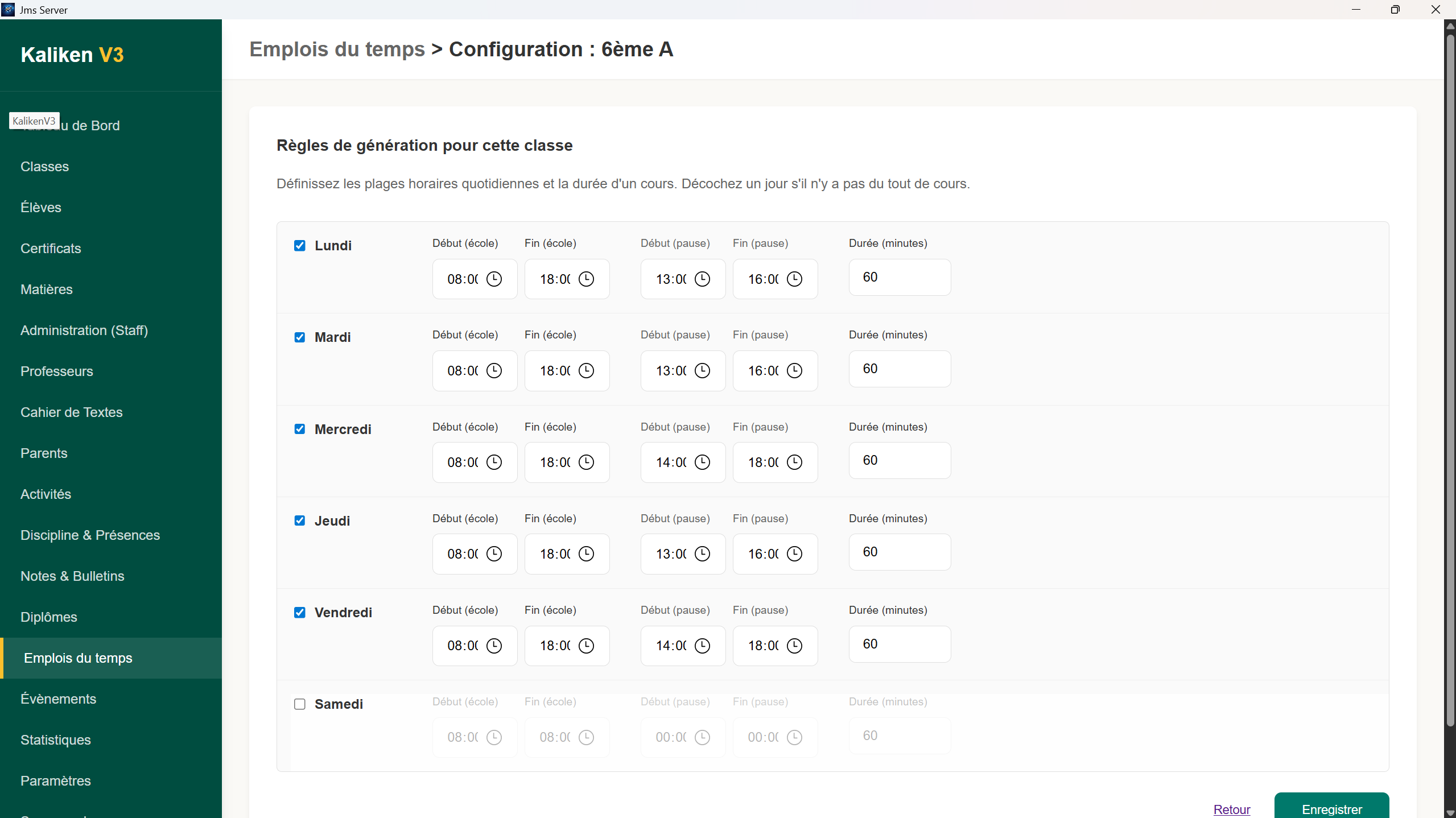Image resolution: width=1456 pixels, height=818 pixels.
Task: Click the Emplois du temps breadcrumb
Action: pos(337,49)
